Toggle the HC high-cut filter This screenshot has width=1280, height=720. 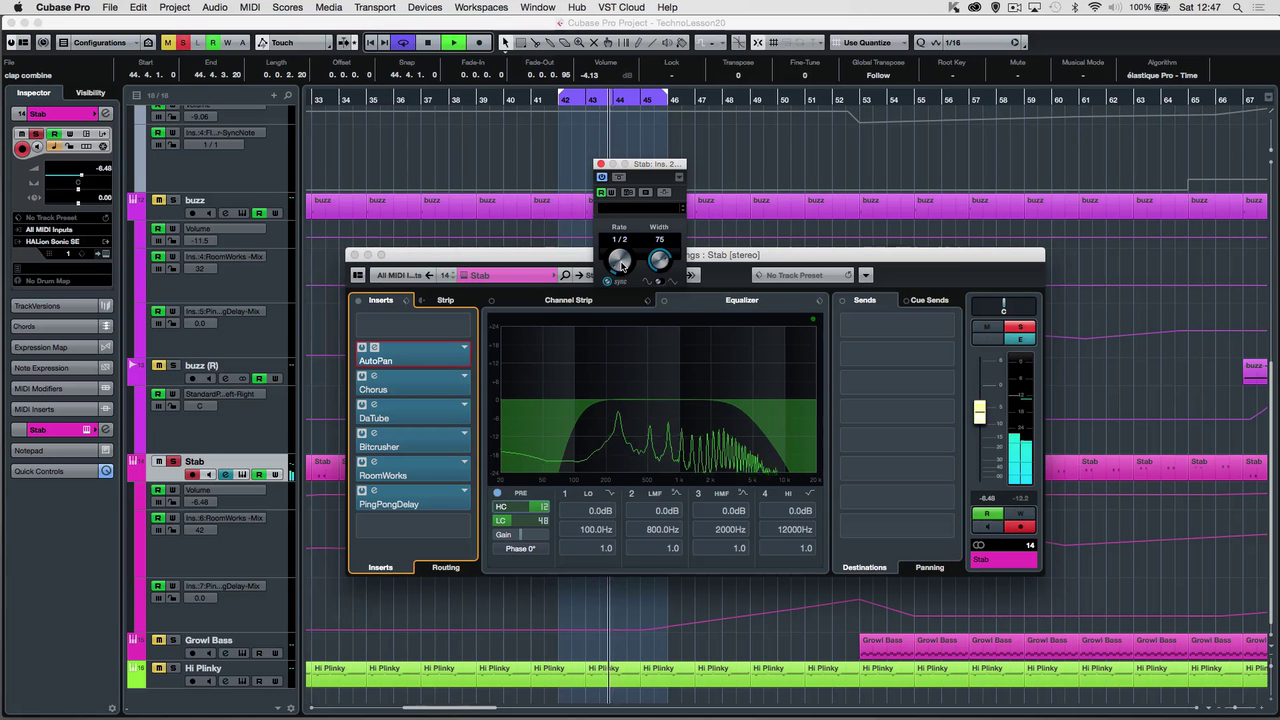522,507
